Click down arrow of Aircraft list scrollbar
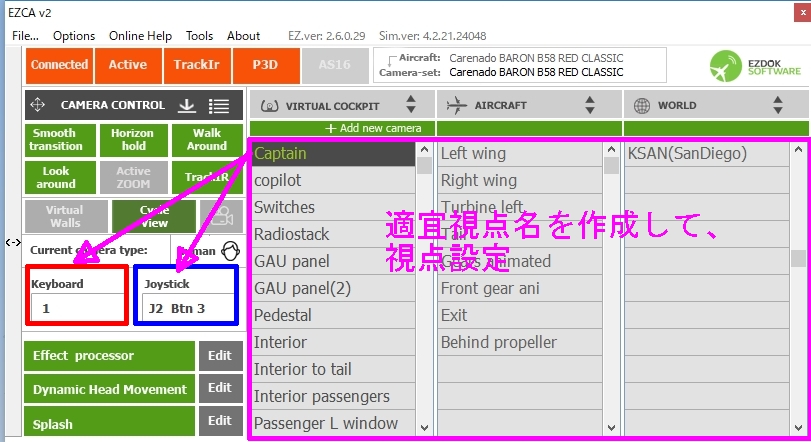 (611, 428)
